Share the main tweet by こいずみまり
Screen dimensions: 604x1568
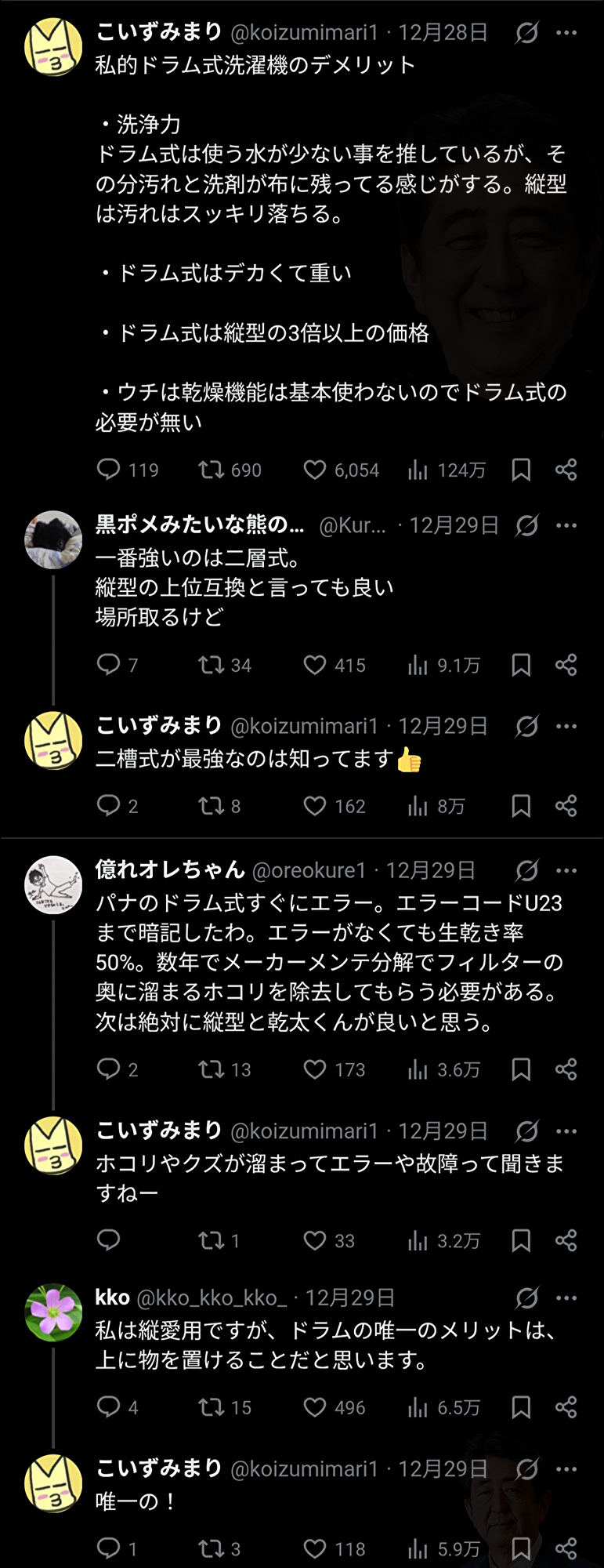[x=566, y=470]
